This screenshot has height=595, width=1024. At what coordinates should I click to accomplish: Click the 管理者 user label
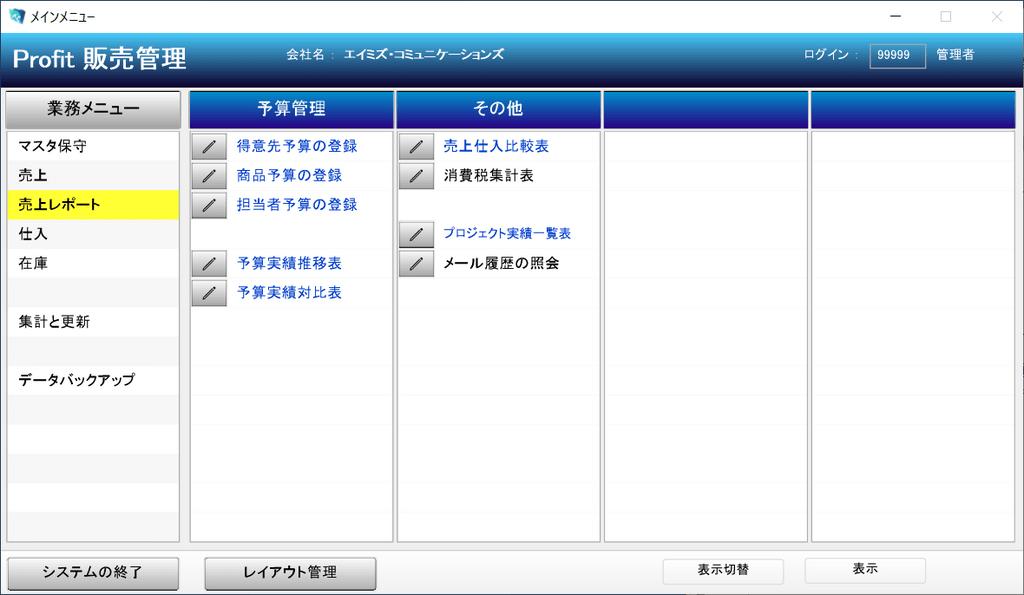tap(955, 55)
